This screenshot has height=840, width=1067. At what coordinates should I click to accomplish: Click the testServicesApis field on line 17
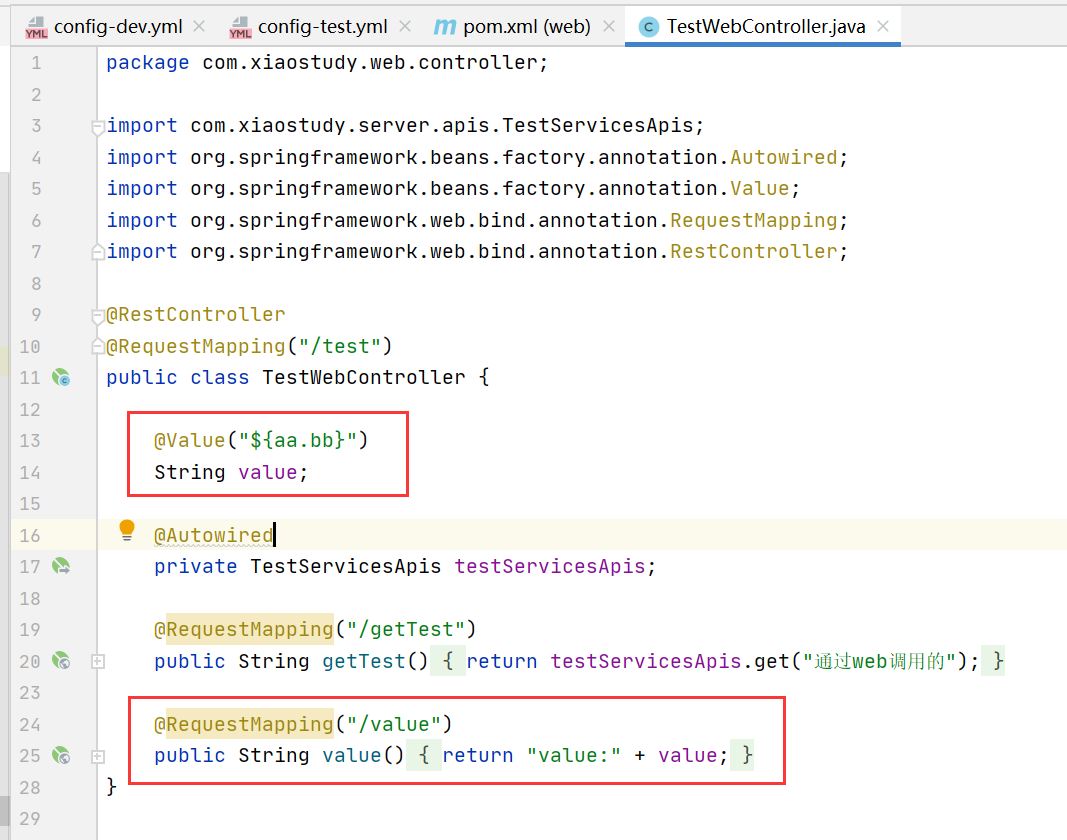pyautogui.click(x=550, y=566)
